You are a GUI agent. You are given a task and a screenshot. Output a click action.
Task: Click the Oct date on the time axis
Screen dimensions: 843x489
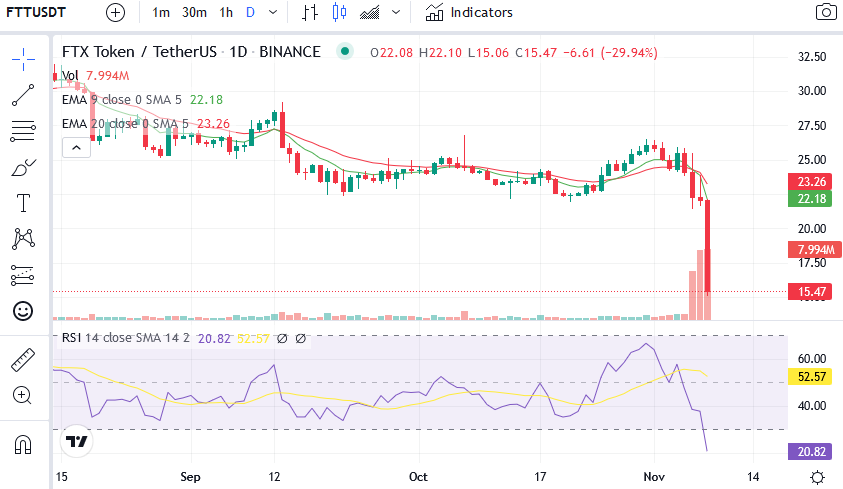[418, 477]
